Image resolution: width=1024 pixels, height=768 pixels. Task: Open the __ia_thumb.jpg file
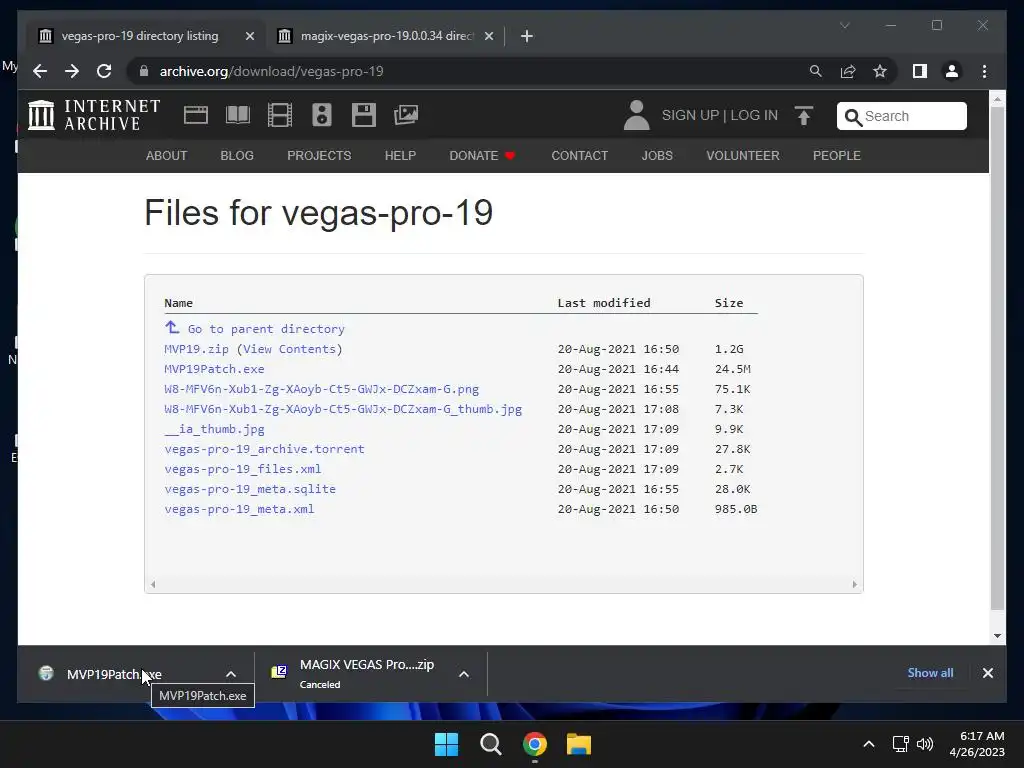pos(214,429)
